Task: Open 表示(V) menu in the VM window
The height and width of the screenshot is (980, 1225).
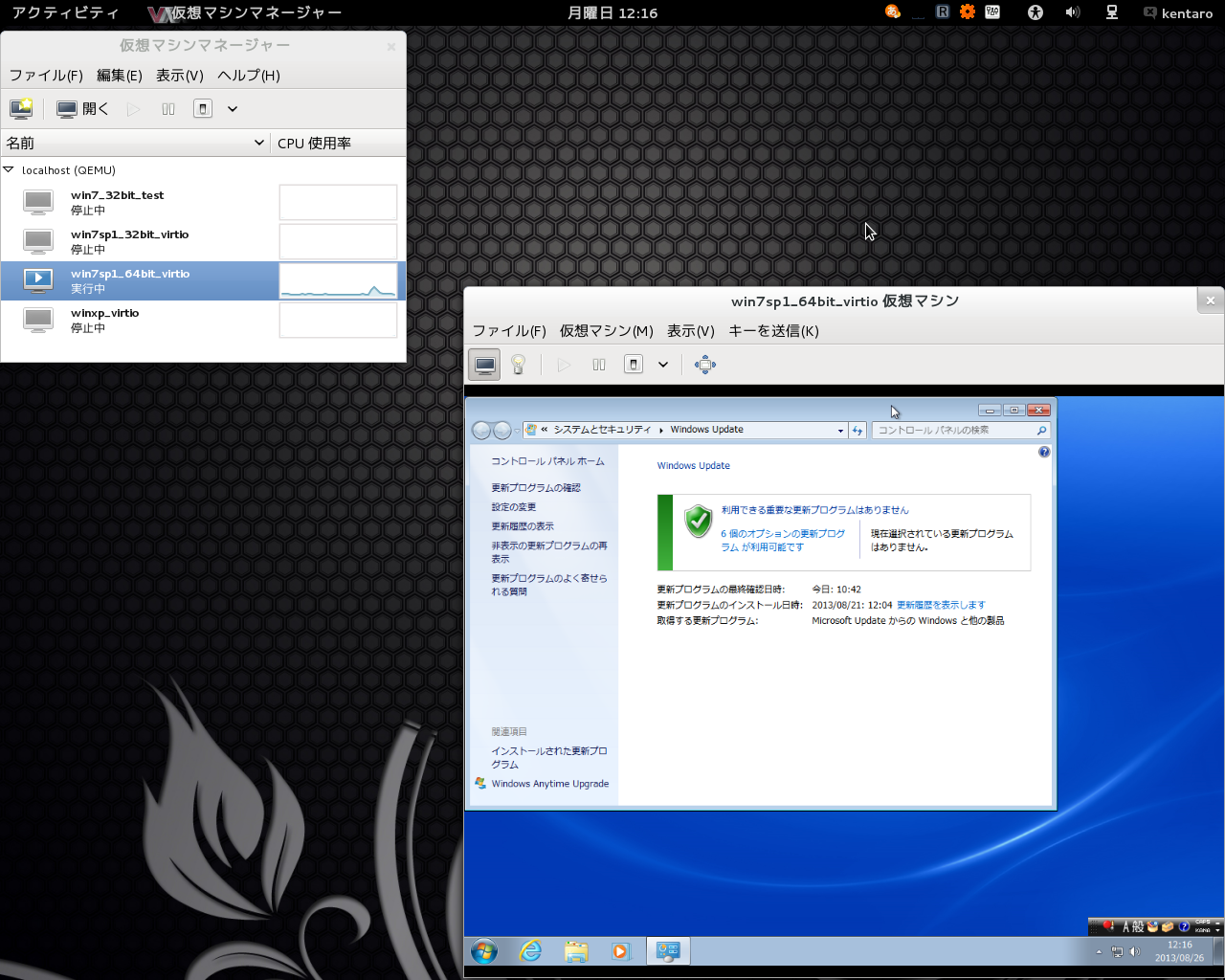Action: (691, 330)
